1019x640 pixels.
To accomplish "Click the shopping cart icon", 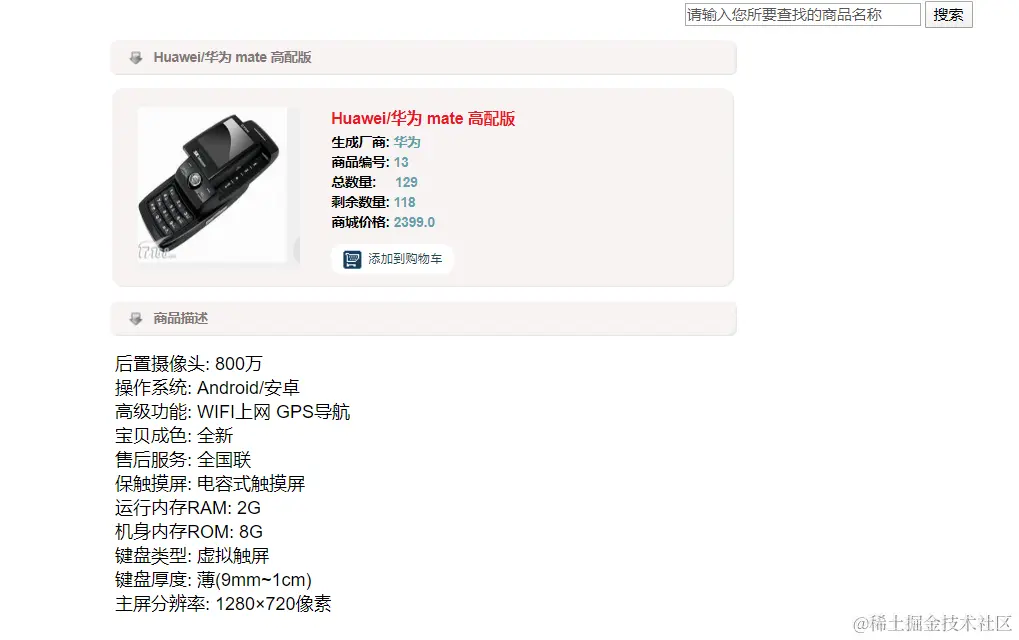I will 352,259.
